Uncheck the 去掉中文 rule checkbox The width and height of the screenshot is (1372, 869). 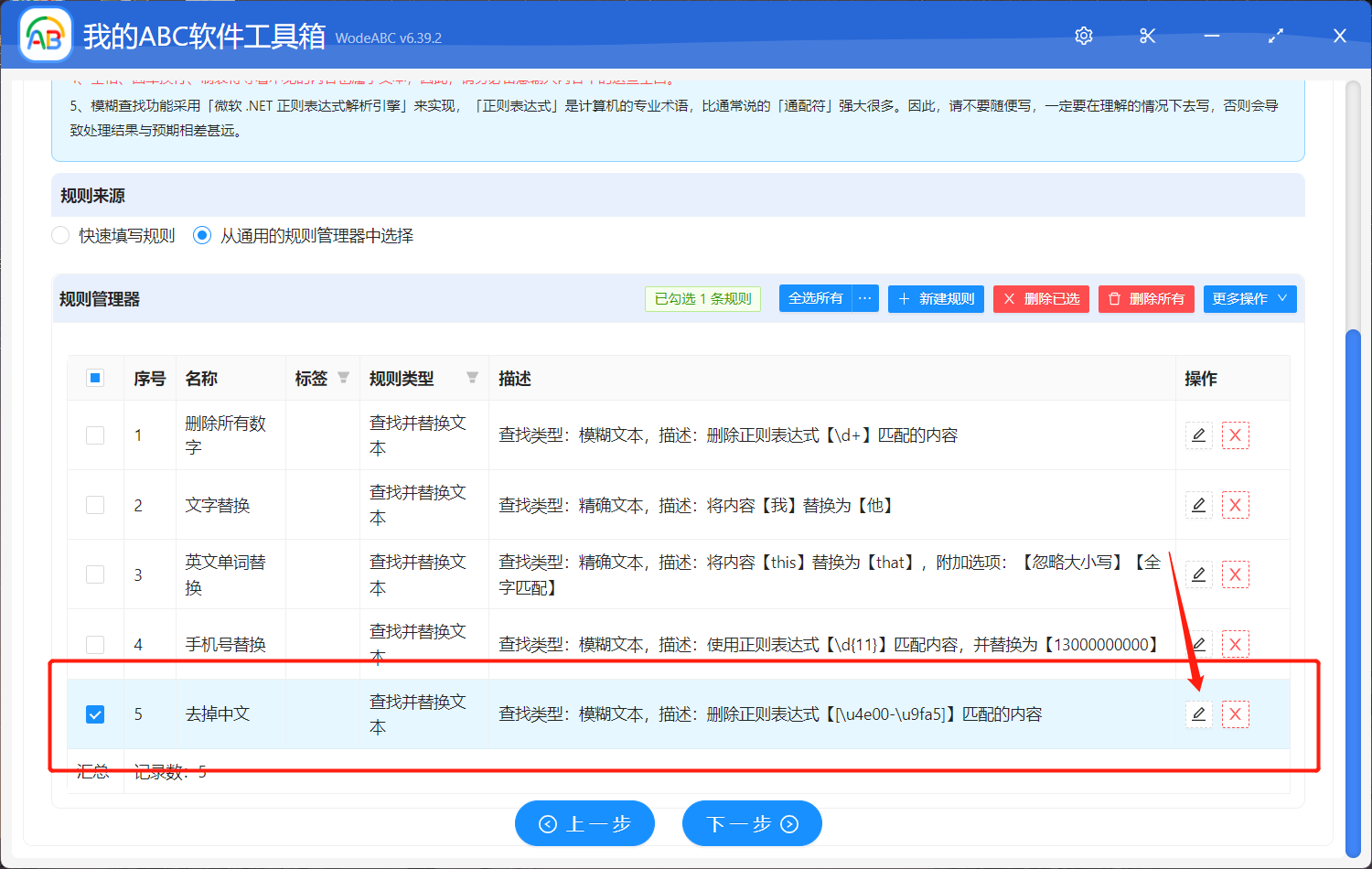point(95,713)
